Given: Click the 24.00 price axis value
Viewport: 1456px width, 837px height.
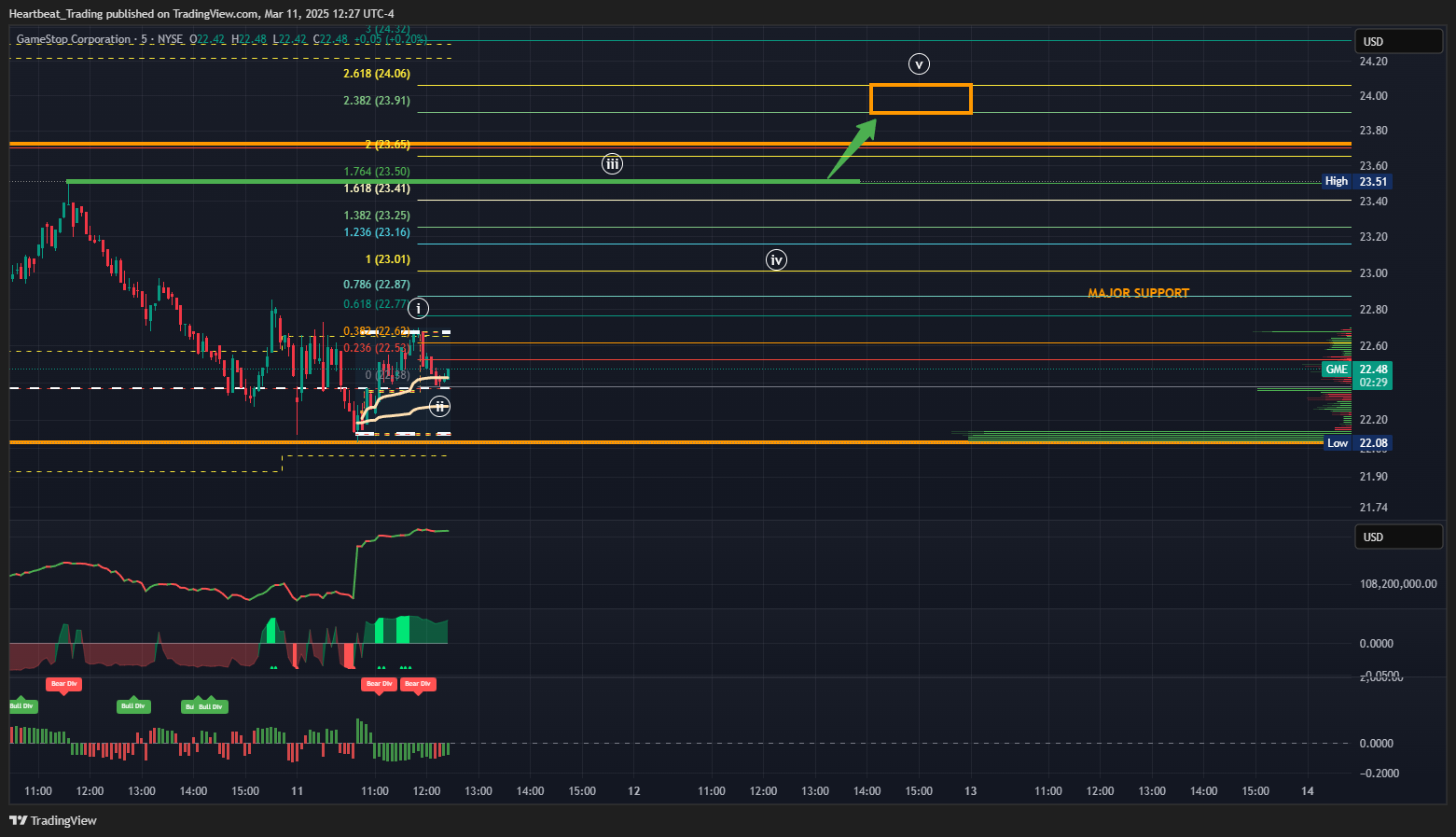Looking at the screenshot, I should coord(1373,96).
